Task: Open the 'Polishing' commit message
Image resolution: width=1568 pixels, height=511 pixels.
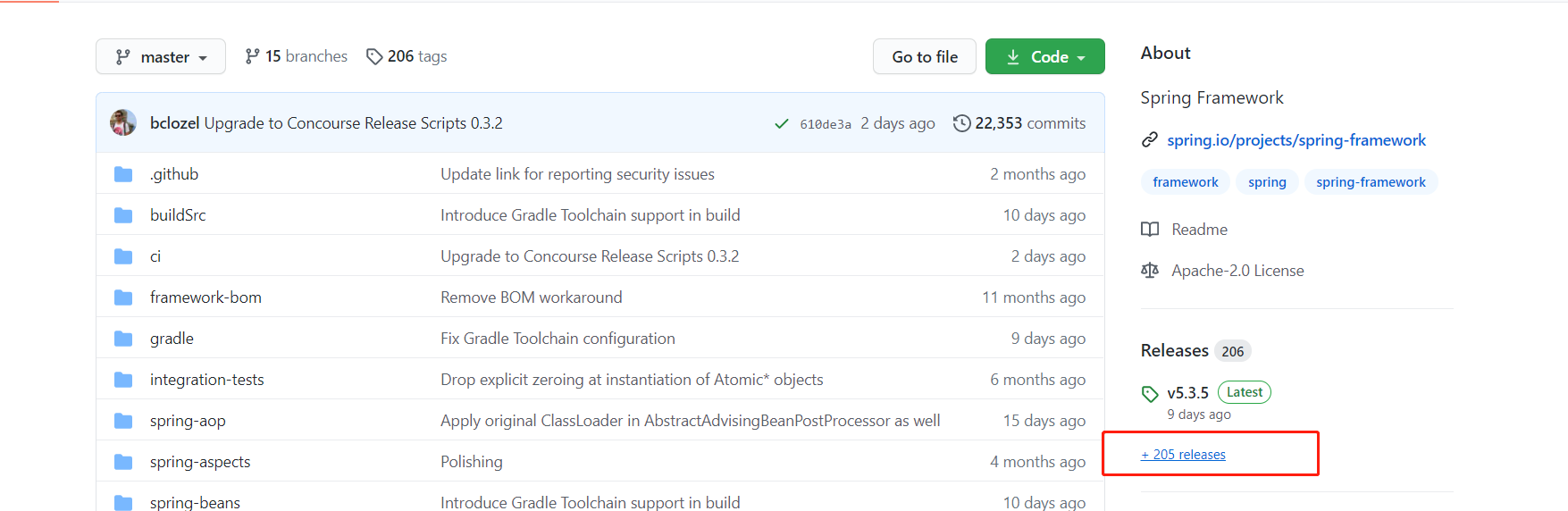Action: tap(472, 462)
